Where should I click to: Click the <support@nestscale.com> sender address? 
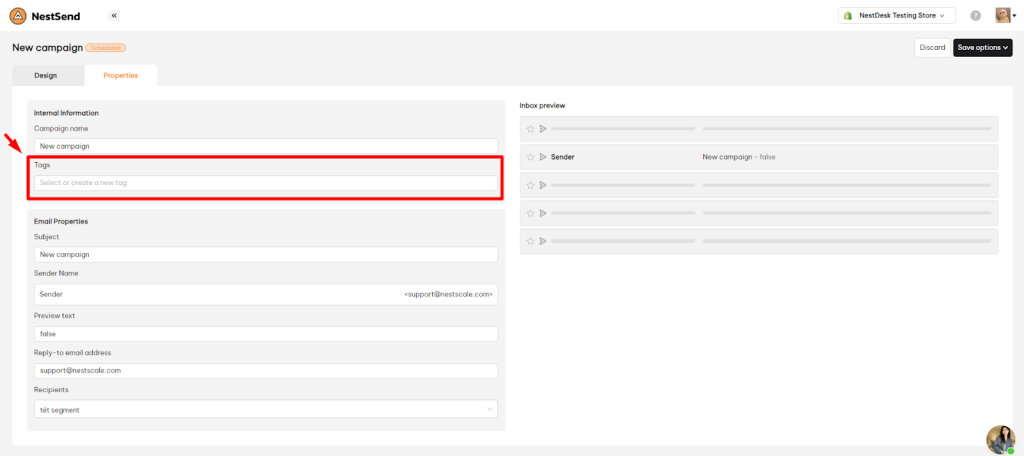click(x=448, y=295)
